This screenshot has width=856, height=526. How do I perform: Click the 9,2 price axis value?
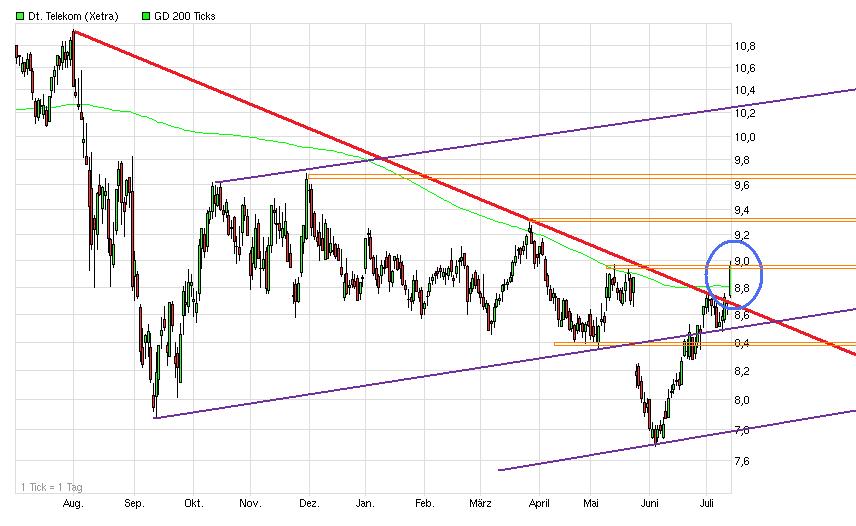tap(742, 235)
